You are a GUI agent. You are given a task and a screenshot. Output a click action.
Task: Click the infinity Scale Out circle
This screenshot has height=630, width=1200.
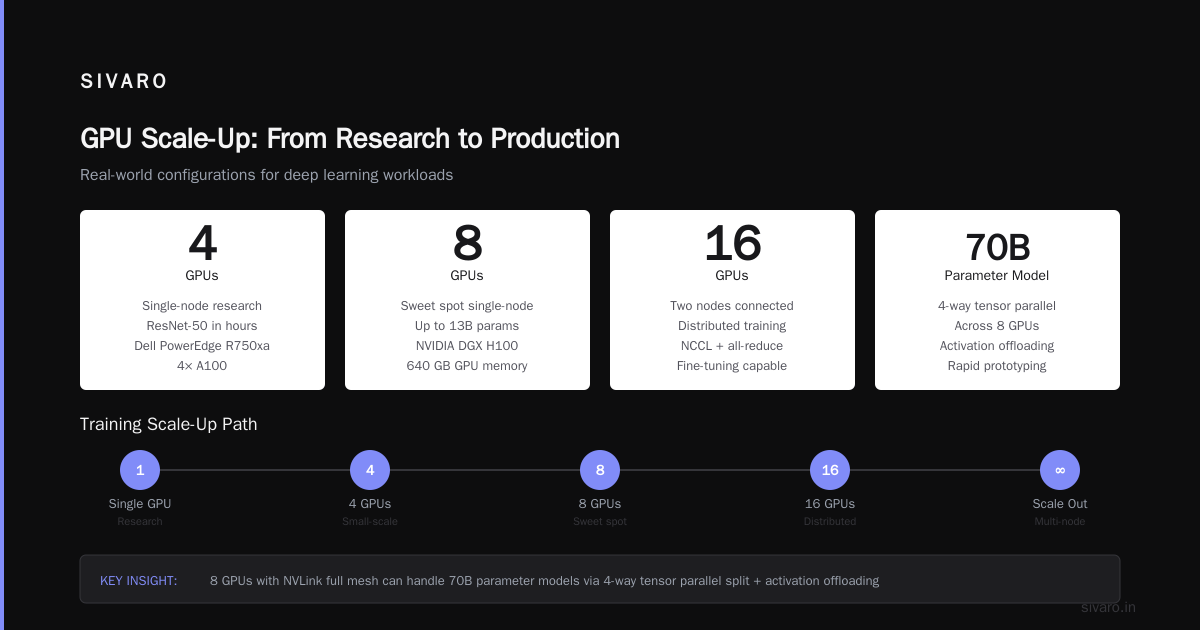[1060, 470]
